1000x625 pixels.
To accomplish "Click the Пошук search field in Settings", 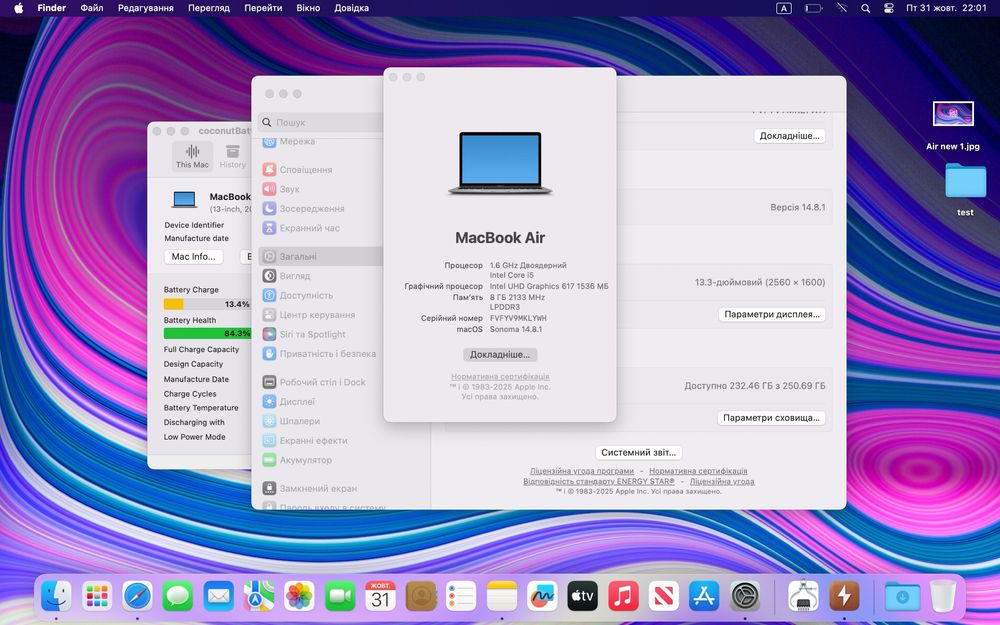I will tap(320, 122).
